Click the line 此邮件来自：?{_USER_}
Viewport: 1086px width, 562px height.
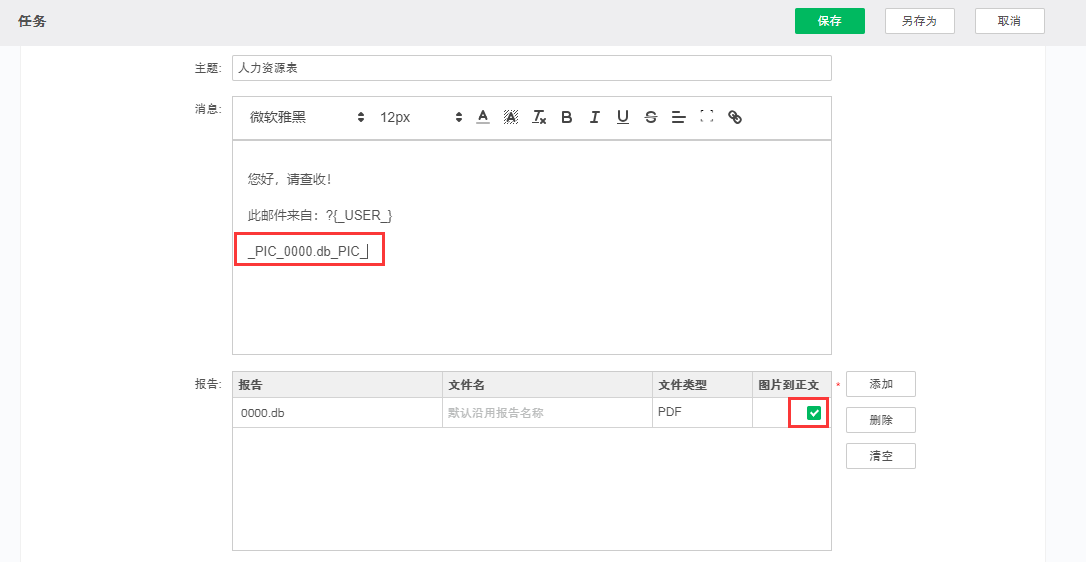pyautogui.click(x=320, y=216)
